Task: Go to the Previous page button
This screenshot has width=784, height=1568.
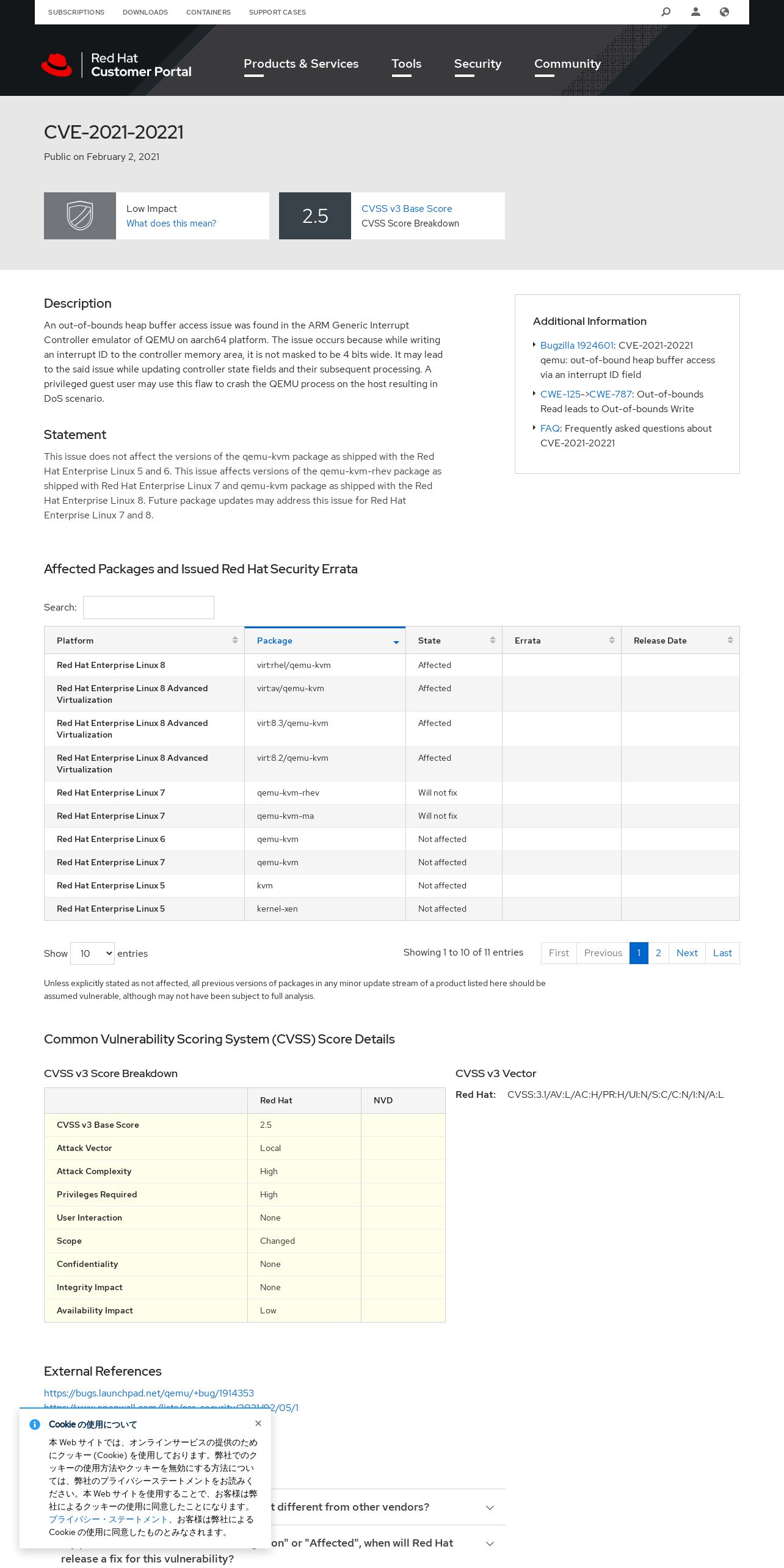Action: click(x=603, y=953)
